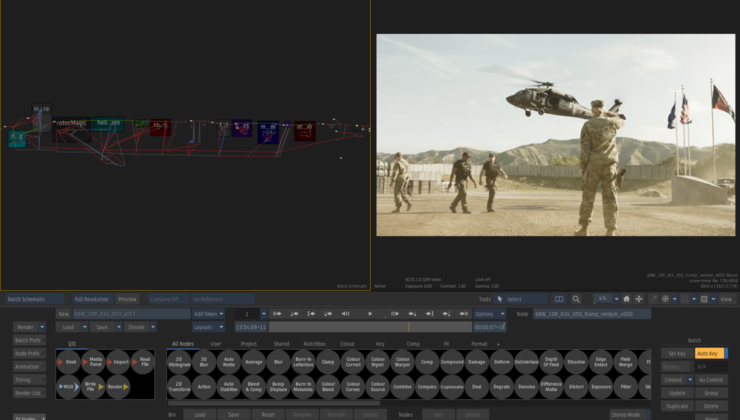Image resolution: width=740 pixels, height=420 pixels.
Task: Click the Depth Of Field node
Action: coord(551,361)
